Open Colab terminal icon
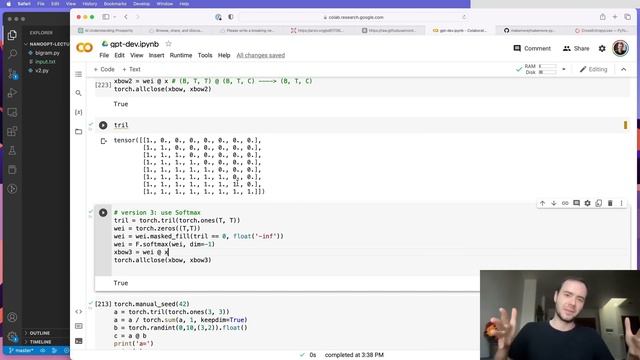The height and width of the screenshot is (360, 640). 79,341
